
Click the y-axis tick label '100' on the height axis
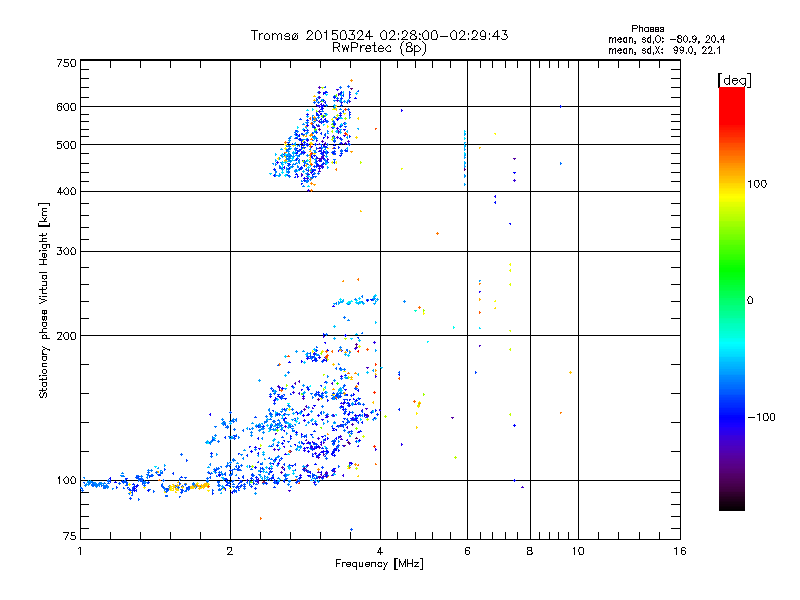66,481
